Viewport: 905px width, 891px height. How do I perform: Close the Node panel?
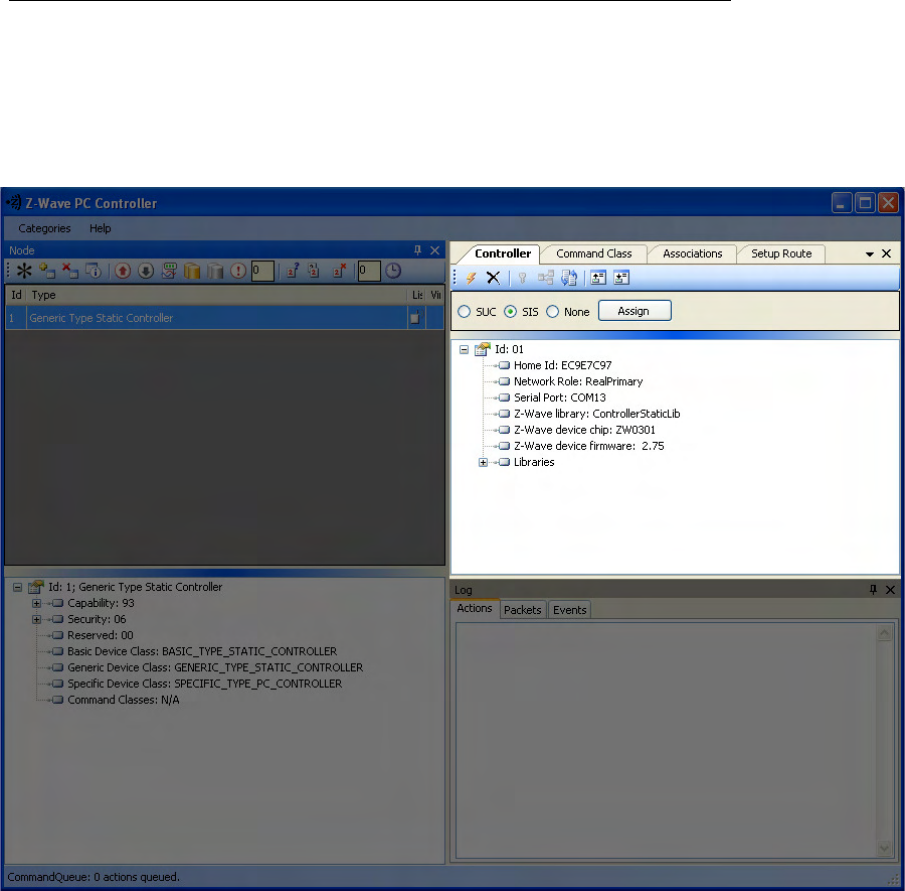(x=435, y=250)
